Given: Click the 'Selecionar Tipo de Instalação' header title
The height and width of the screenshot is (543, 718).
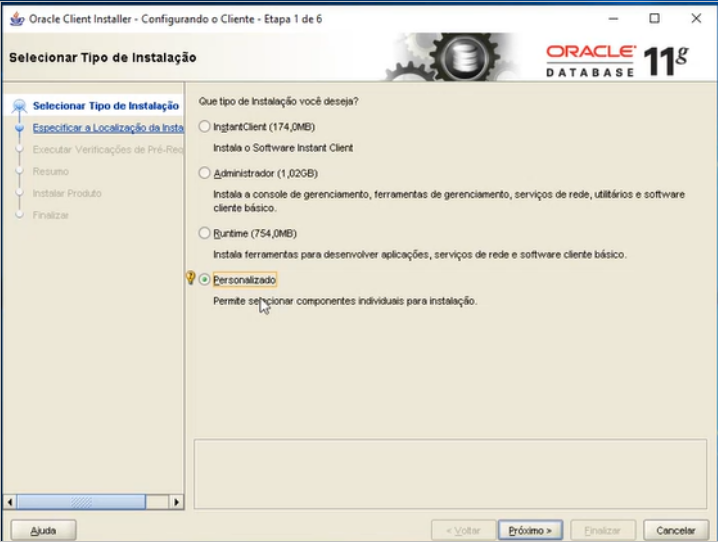Looking at the screenshot, I should (103, 58).
